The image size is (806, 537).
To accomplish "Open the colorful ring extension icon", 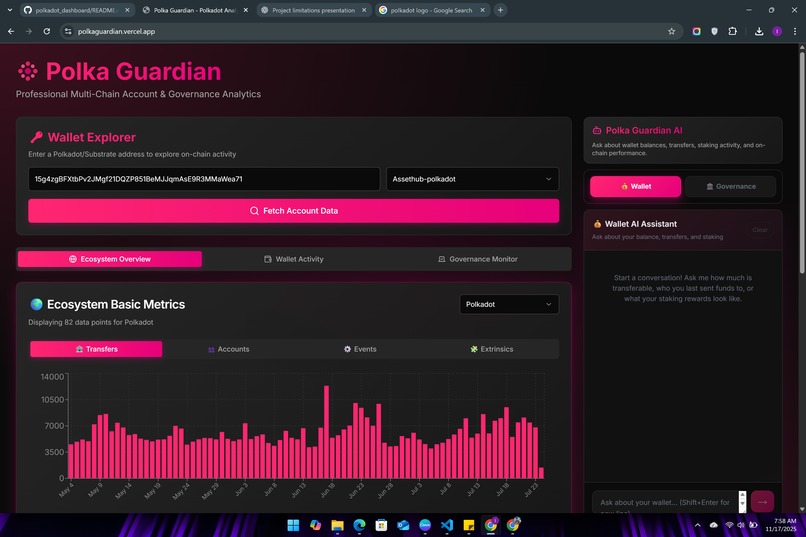I will point(697,31).
